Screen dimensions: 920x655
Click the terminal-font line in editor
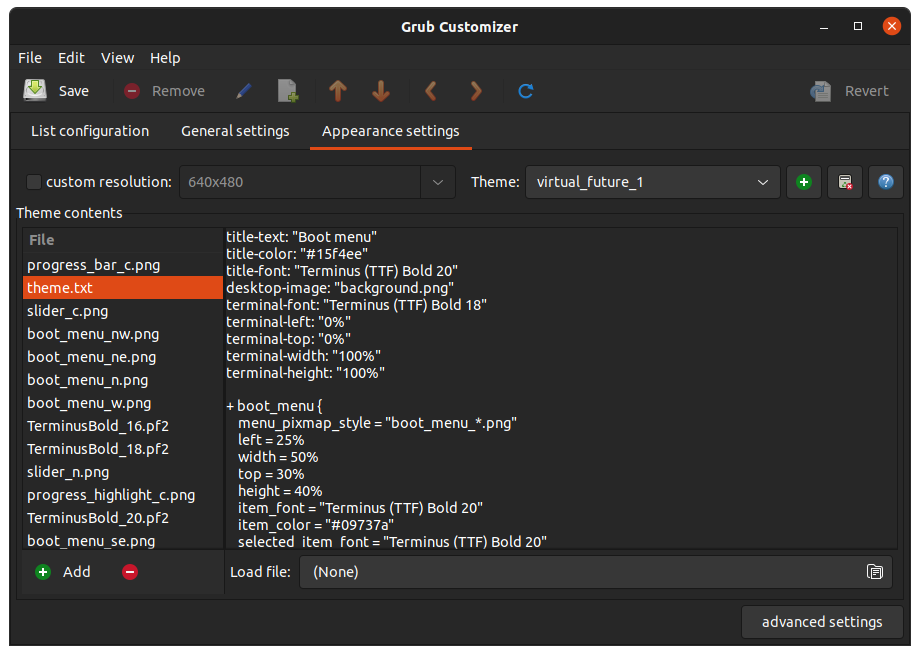pos(357,305)
